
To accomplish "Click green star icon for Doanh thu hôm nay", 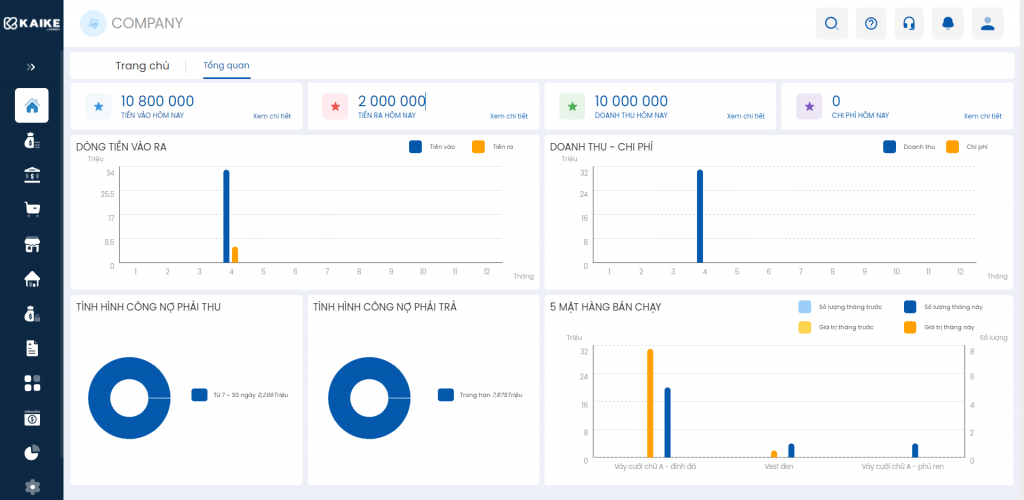I will [x=572, y=106].
